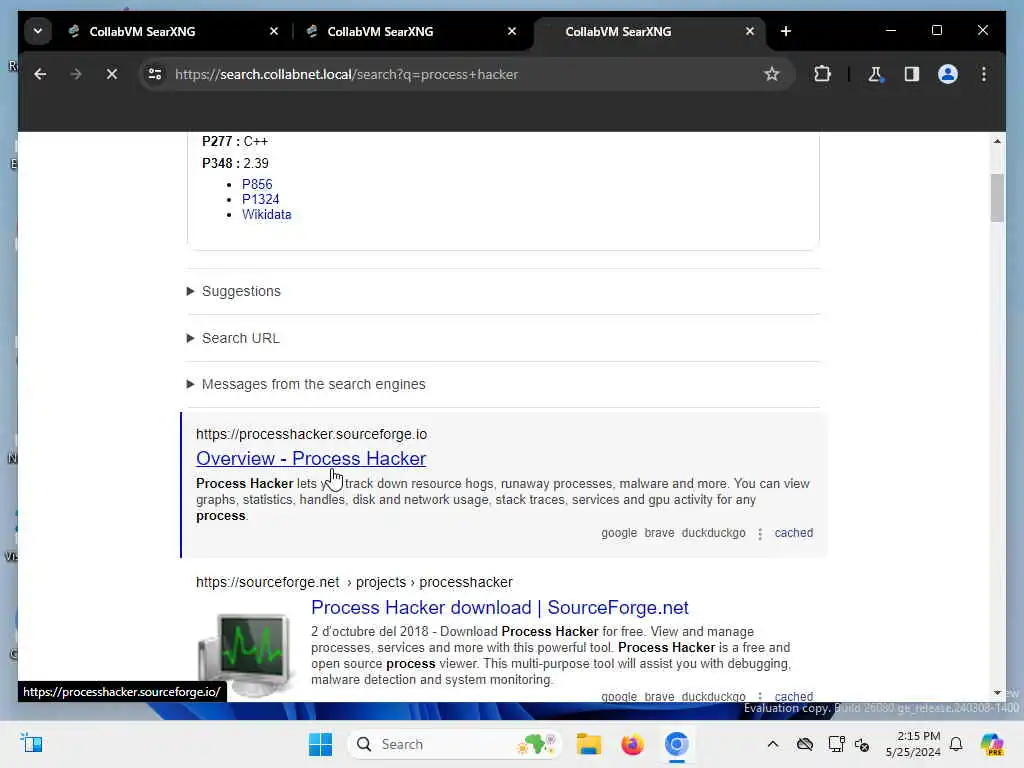This screenshot has width=1024, height=768.
Task: Click the taskbar Search box
Action: point(456,744)
